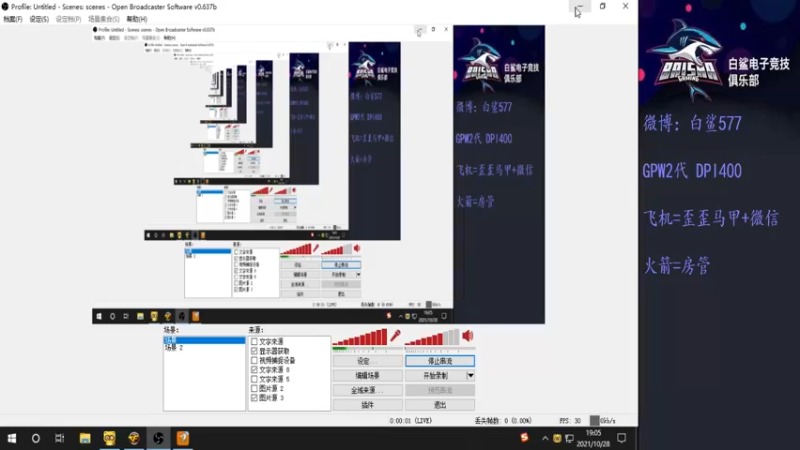Quit OBS with 退出 button
Viewport: 800px width, 450px height.
coord(440,405)
